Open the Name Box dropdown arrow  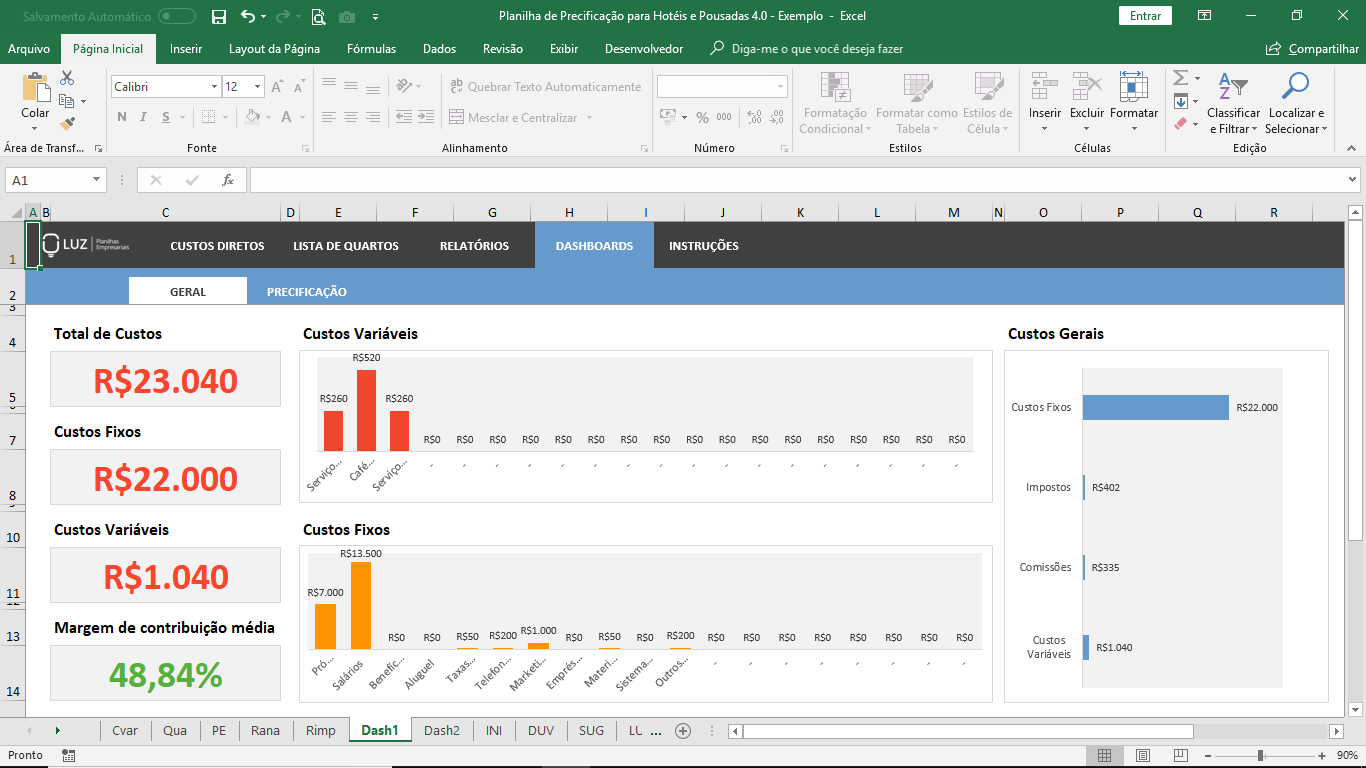coord(97,180)
